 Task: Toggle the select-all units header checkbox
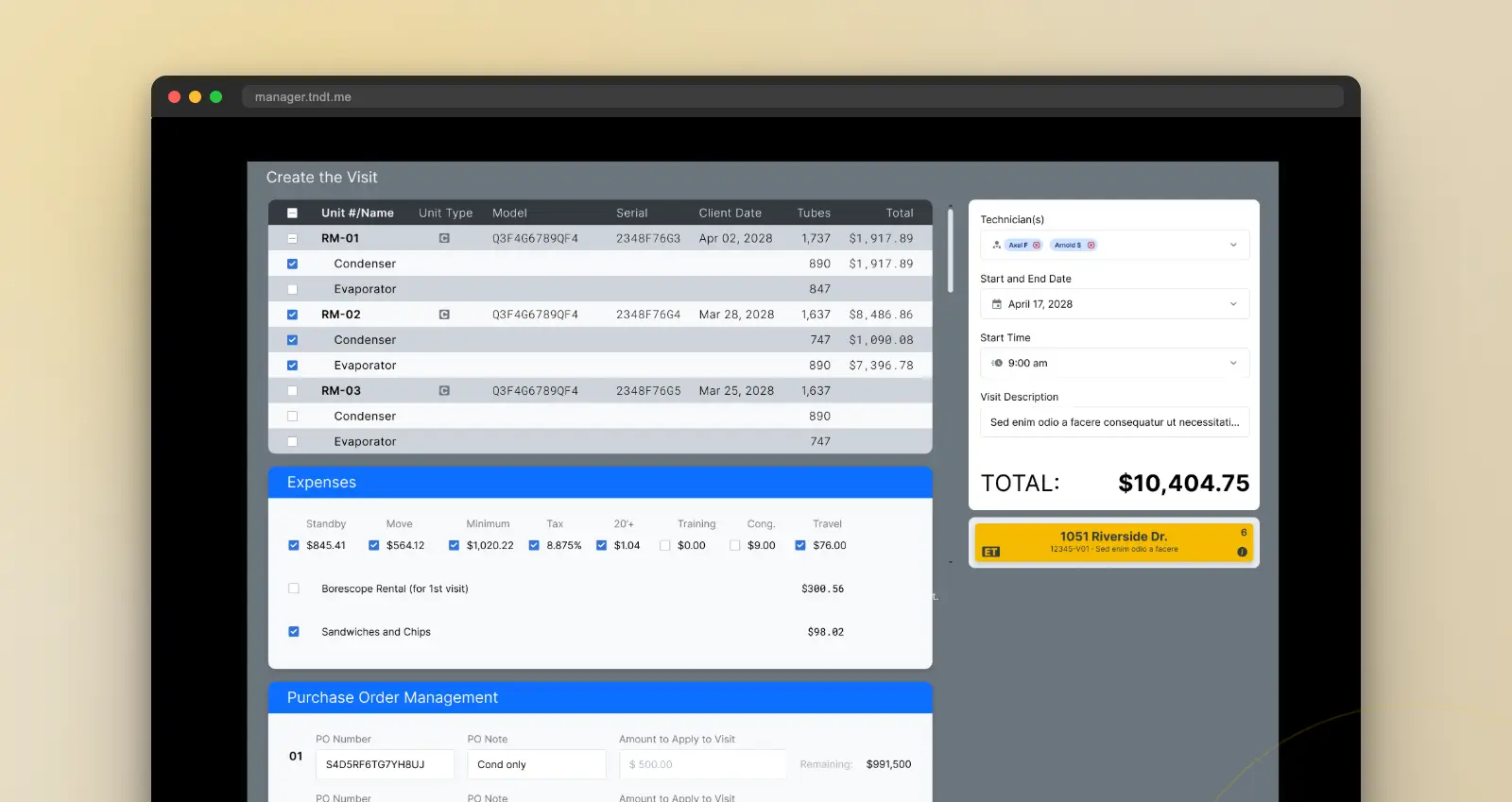pyautogui.click(x=292, y=213)
